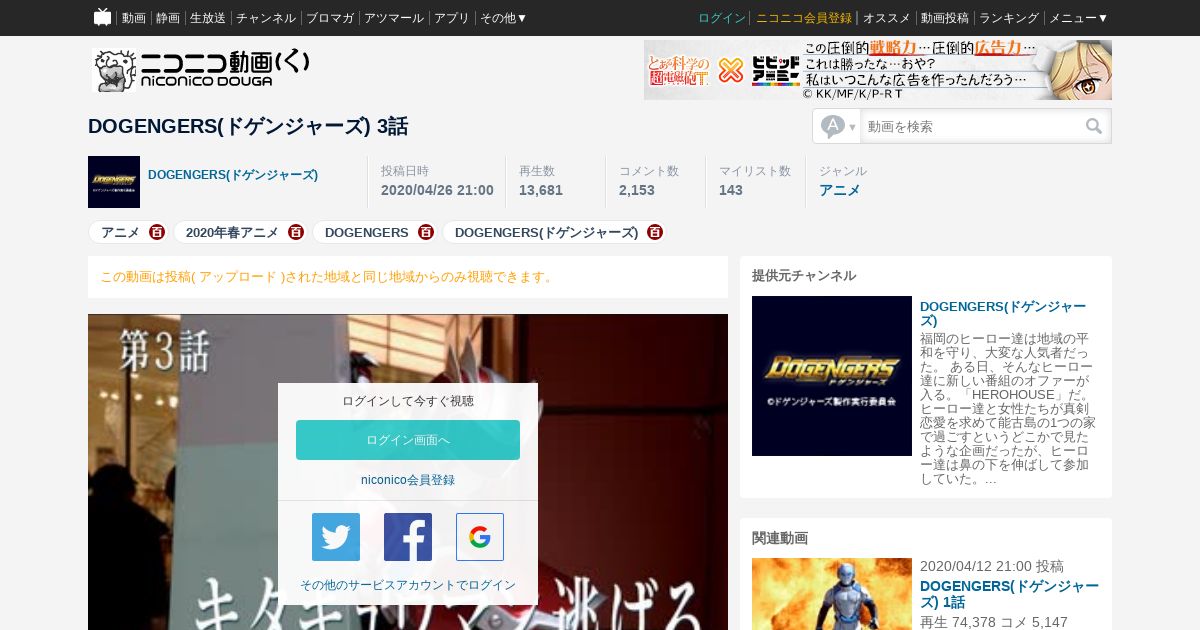
Task: Log in with the Facebook icon
Action: (408, 537)
